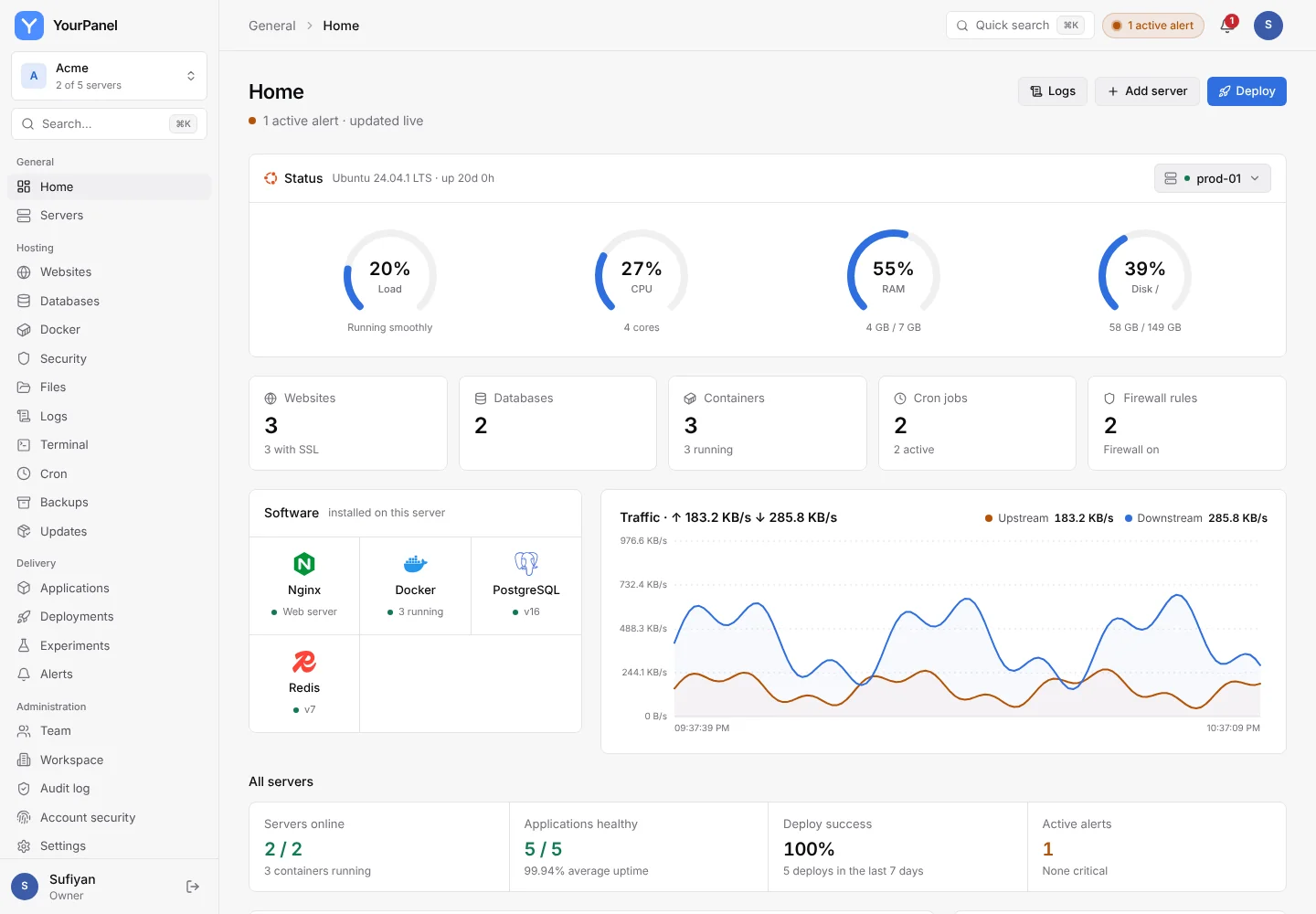Open Cron in the sidebar
The height and width of the screenshot is (914, 1316).
click(x=109, y=474)
